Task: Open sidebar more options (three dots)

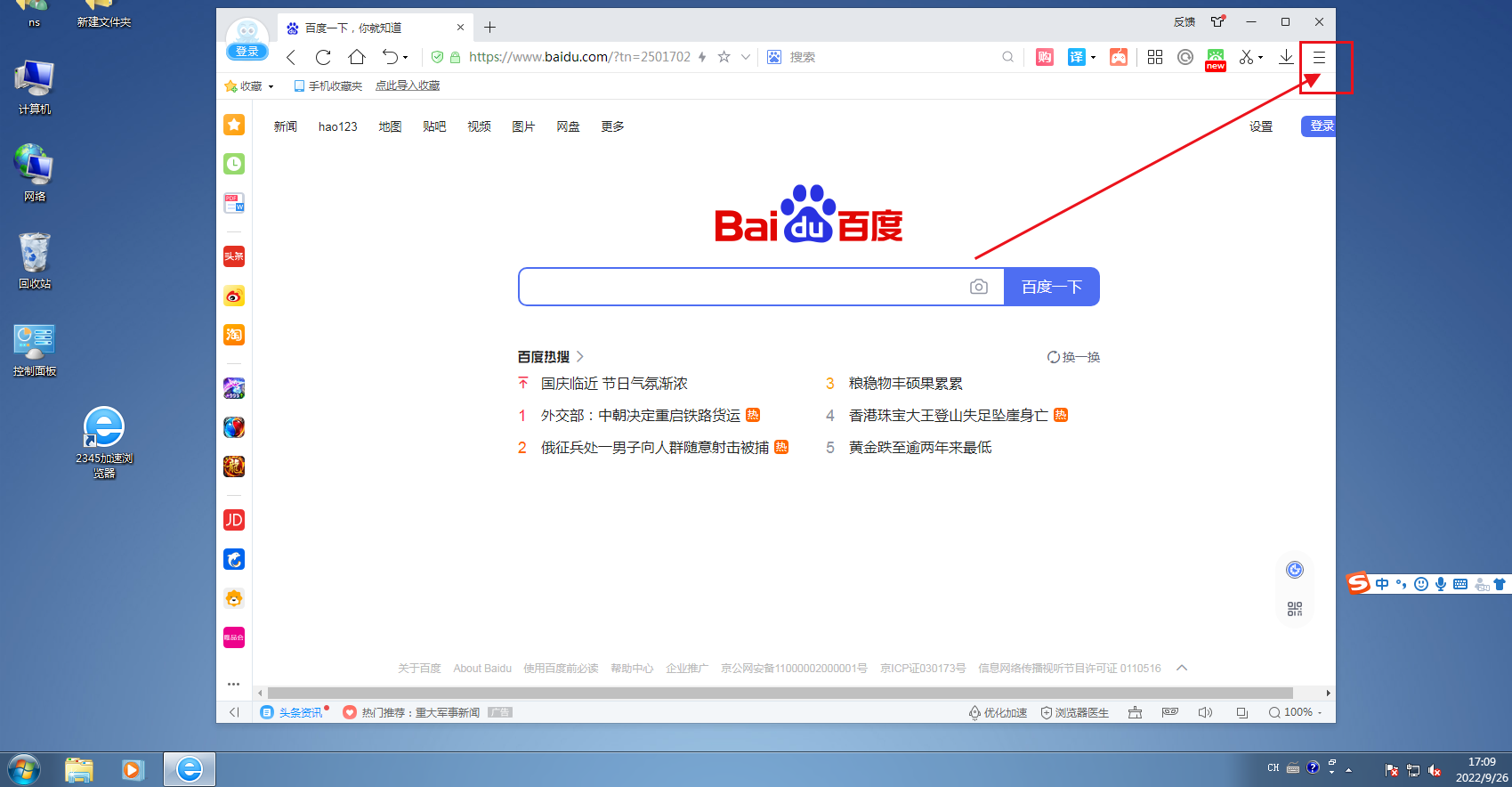Action: coord(234,684)
